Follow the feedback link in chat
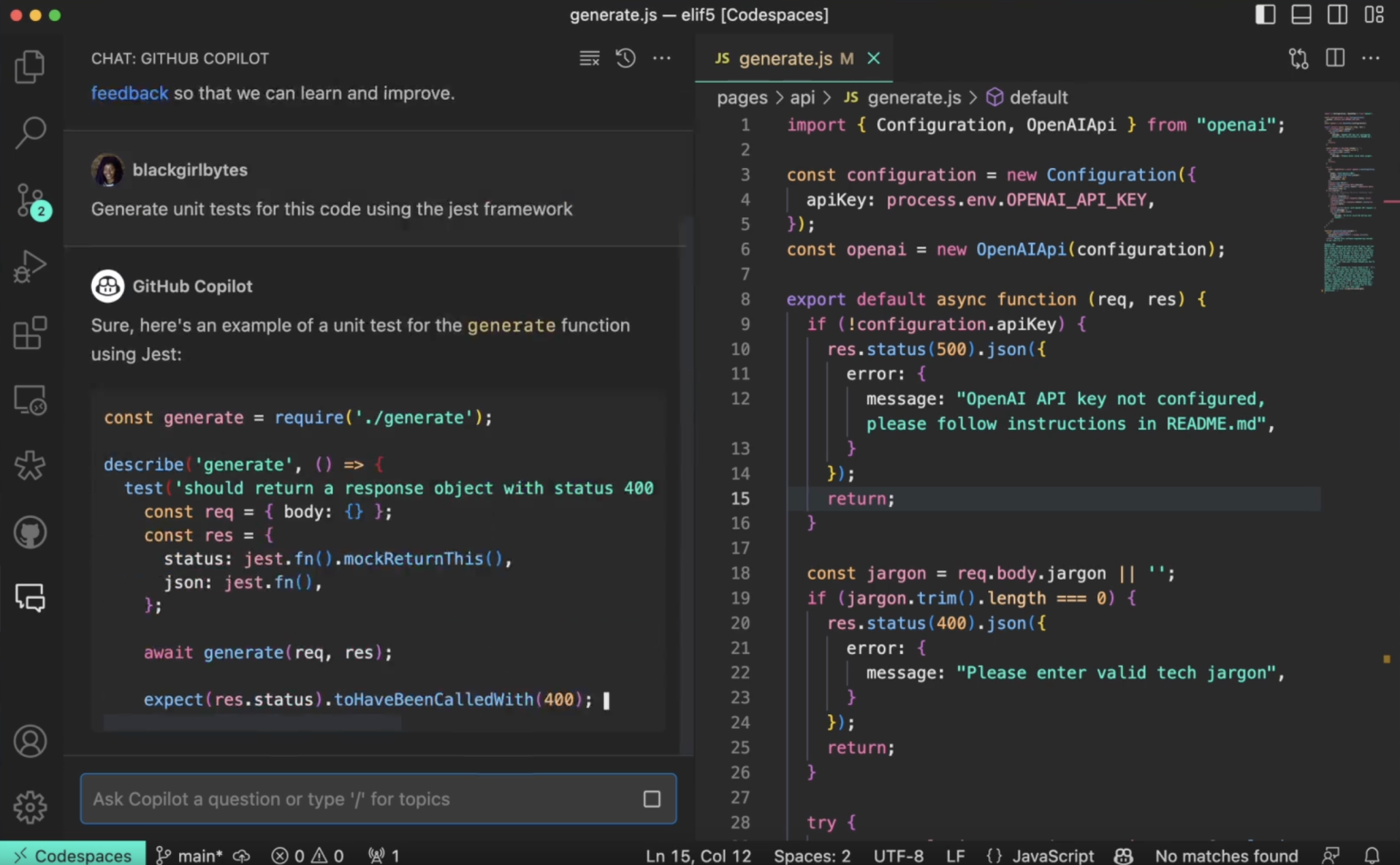Viewport: 1400px width, 865px height. coord(129,93)
